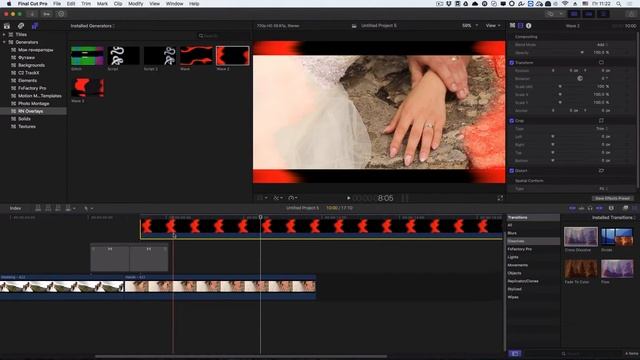This screenshot has width=640, height=360.
Task: Select the Cross Dissolve transition thumbnail
Action: tap(581, 237)
